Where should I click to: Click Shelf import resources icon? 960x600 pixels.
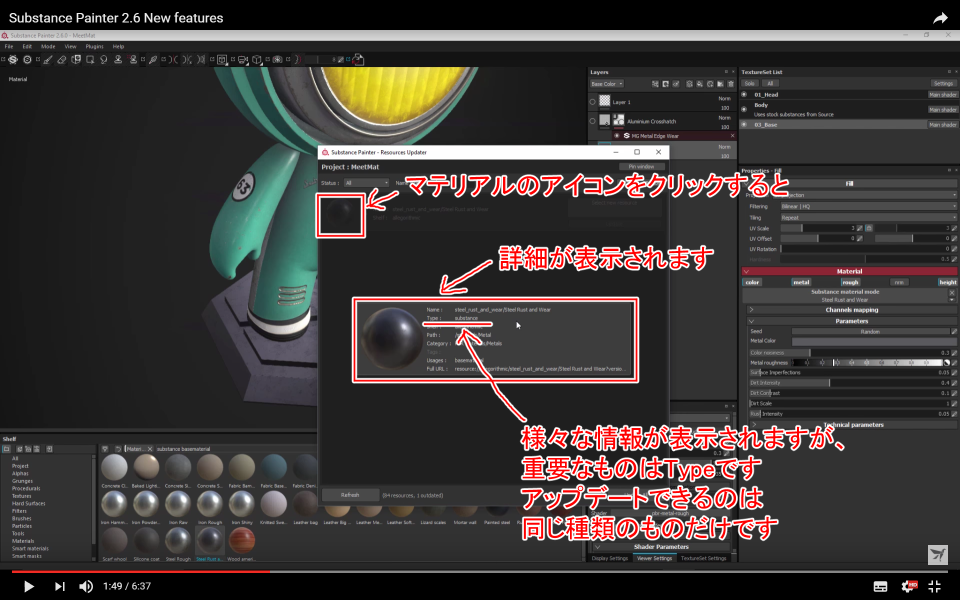(50, 449)
